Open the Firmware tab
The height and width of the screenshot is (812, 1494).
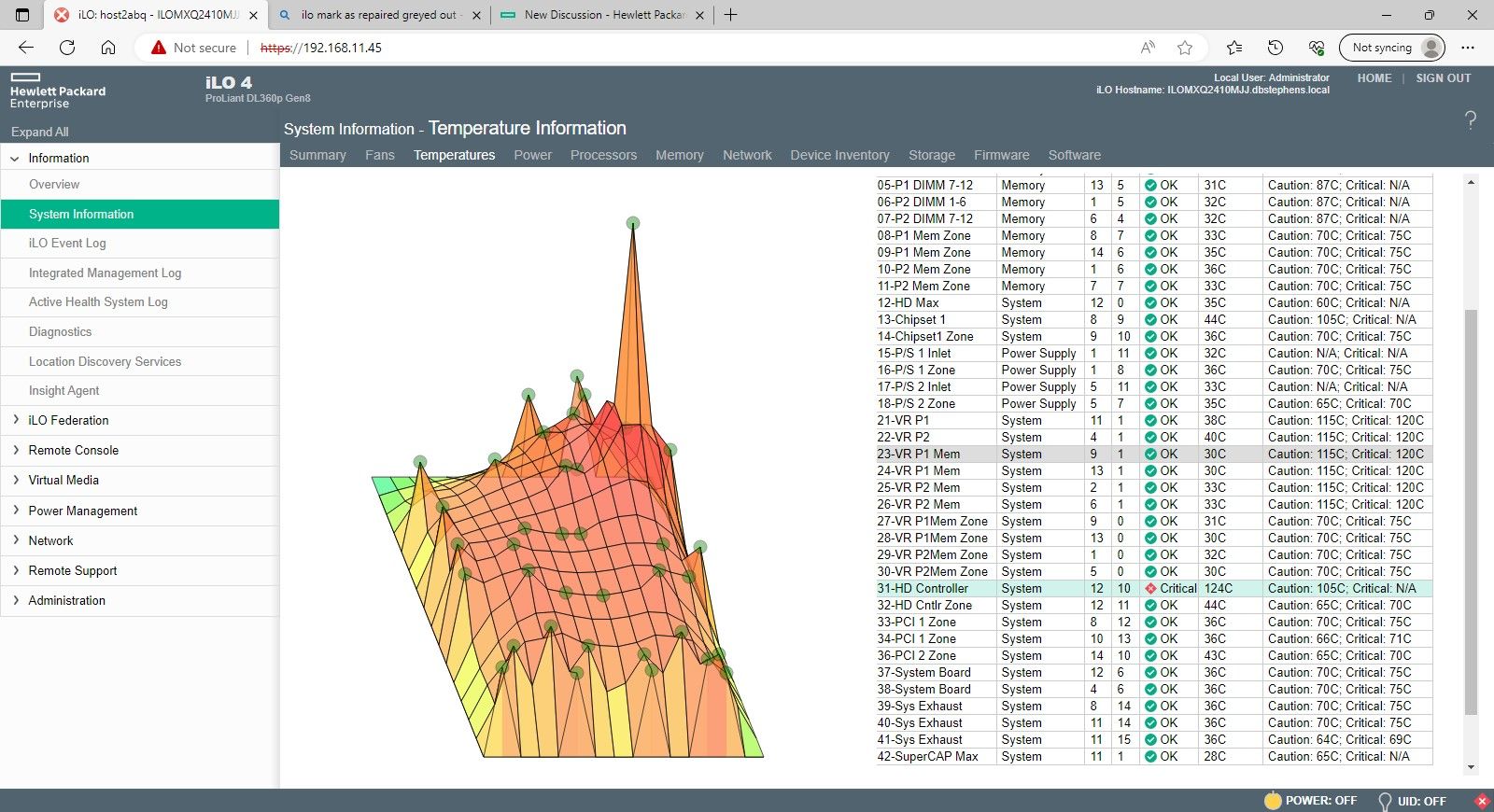pos(1001,155)
